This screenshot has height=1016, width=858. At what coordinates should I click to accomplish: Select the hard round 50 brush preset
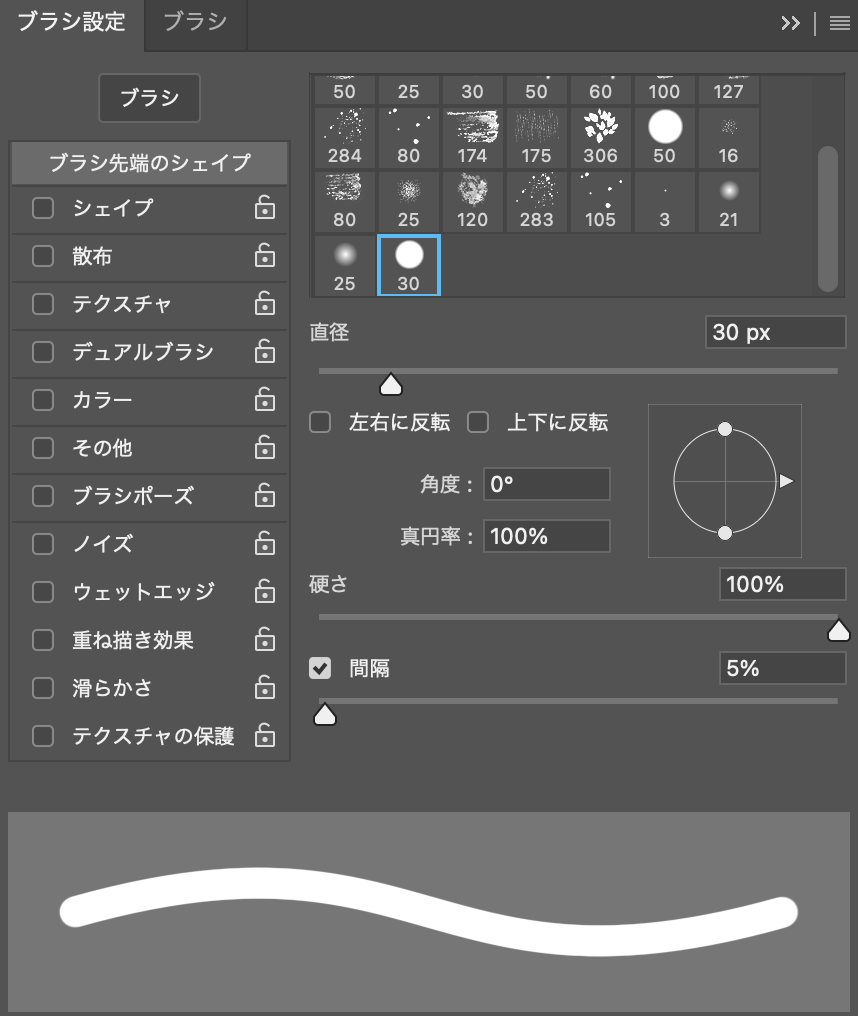coord(664,137)
